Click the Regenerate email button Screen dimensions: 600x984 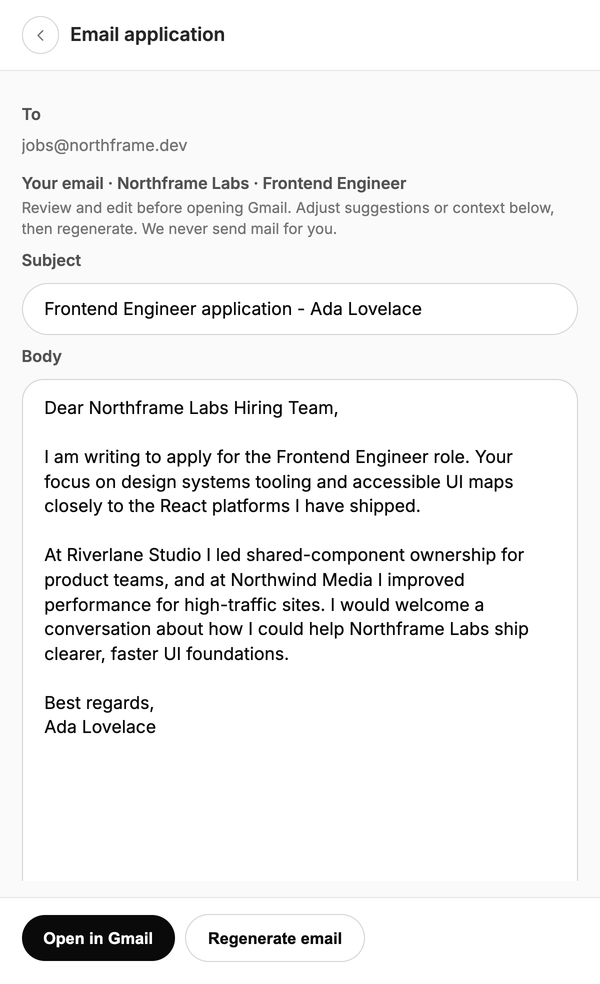tap(275, 938)
